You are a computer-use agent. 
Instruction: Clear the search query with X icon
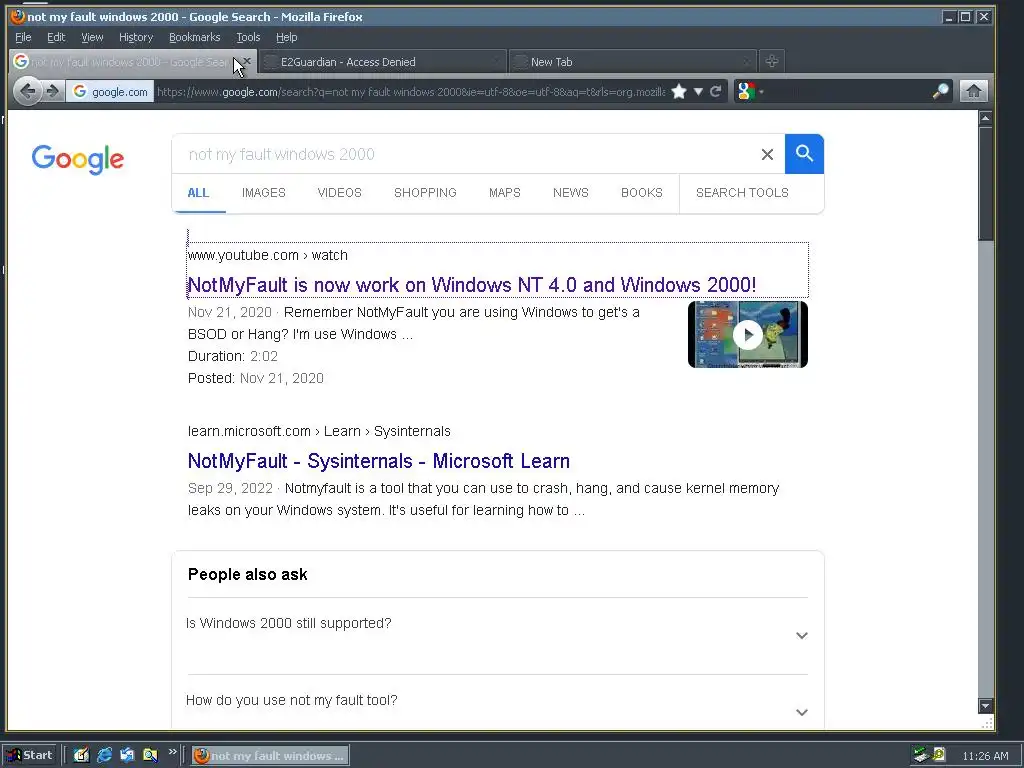(x=767, y=154)
